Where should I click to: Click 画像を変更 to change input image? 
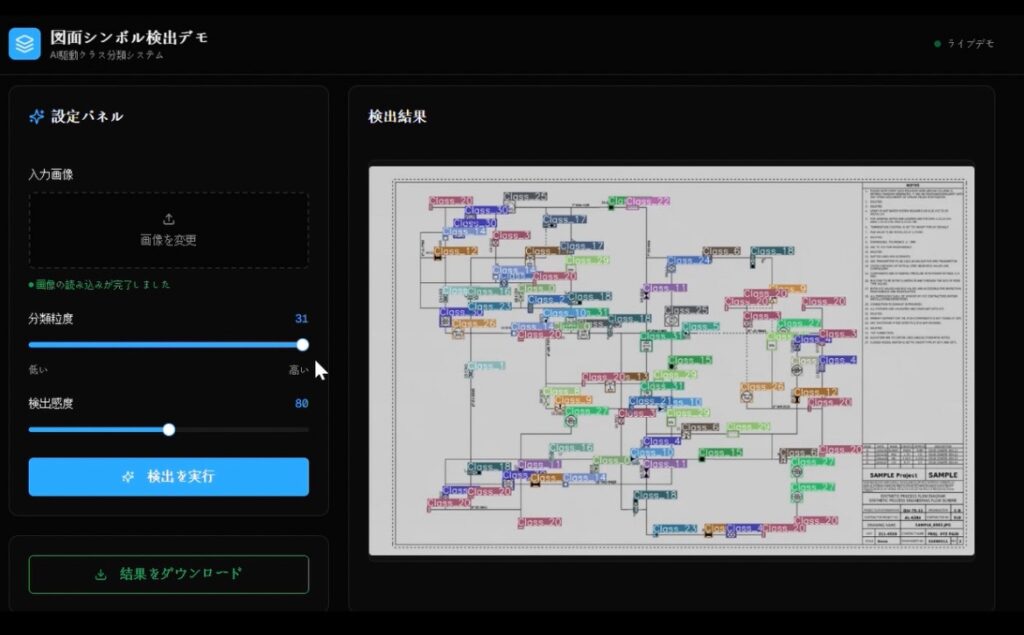(x=168, y=240)
